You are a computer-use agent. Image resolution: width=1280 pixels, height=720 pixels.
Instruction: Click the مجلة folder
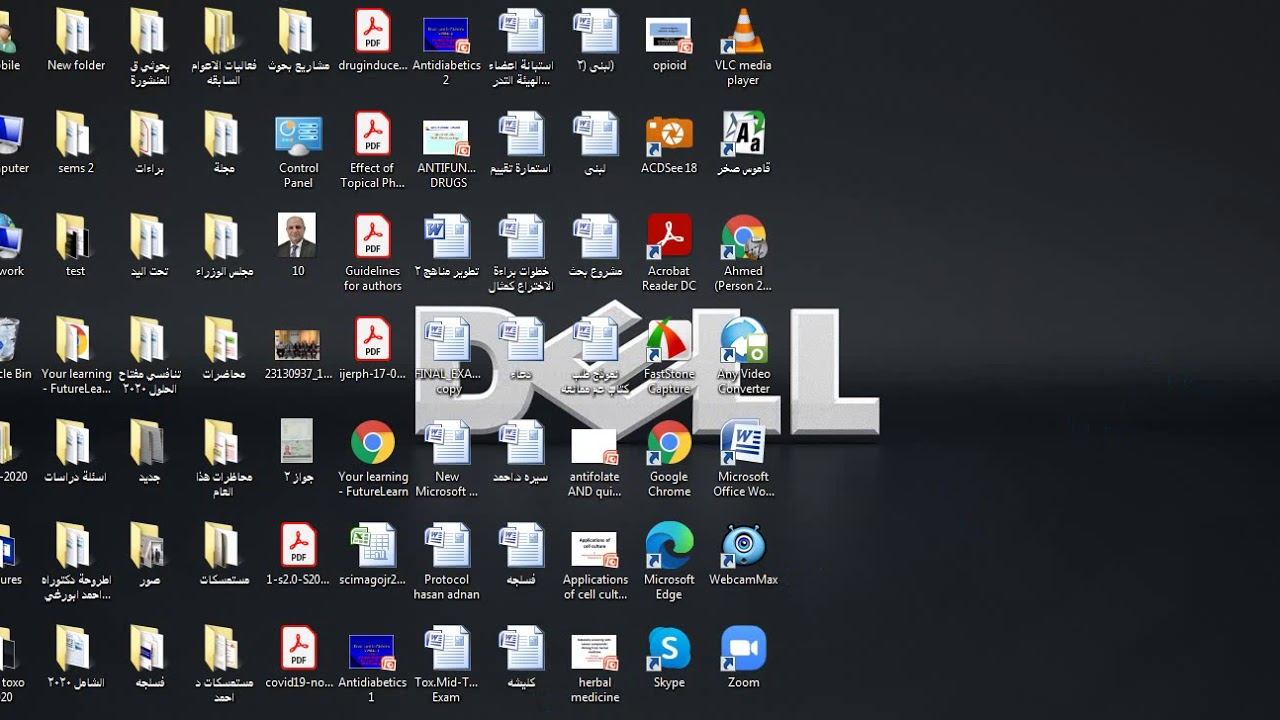(x=224, y=143)
